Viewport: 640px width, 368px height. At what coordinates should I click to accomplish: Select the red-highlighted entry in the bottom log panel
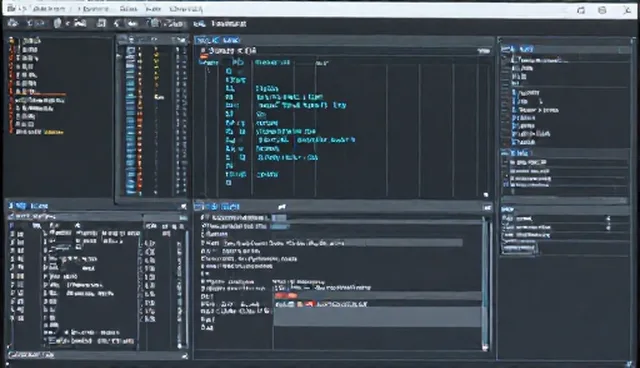[x=286, y=295]
